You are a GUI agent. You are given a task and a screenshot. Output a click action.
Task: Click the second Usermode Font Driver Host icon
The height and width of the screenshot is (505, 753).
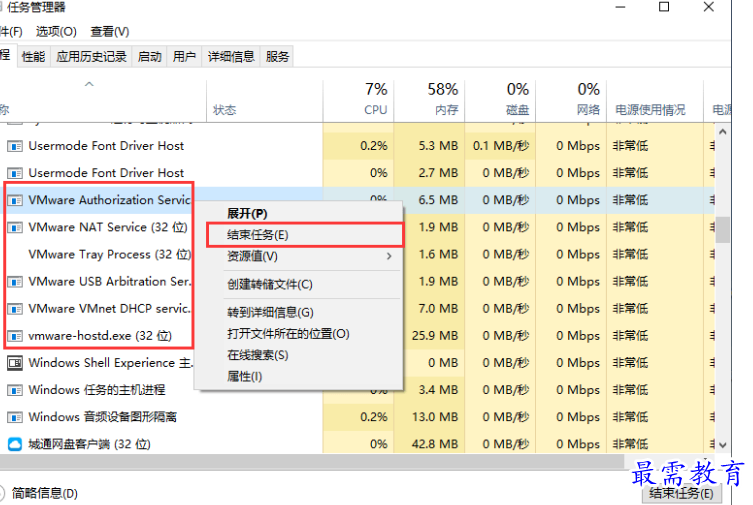coord(15,173)
